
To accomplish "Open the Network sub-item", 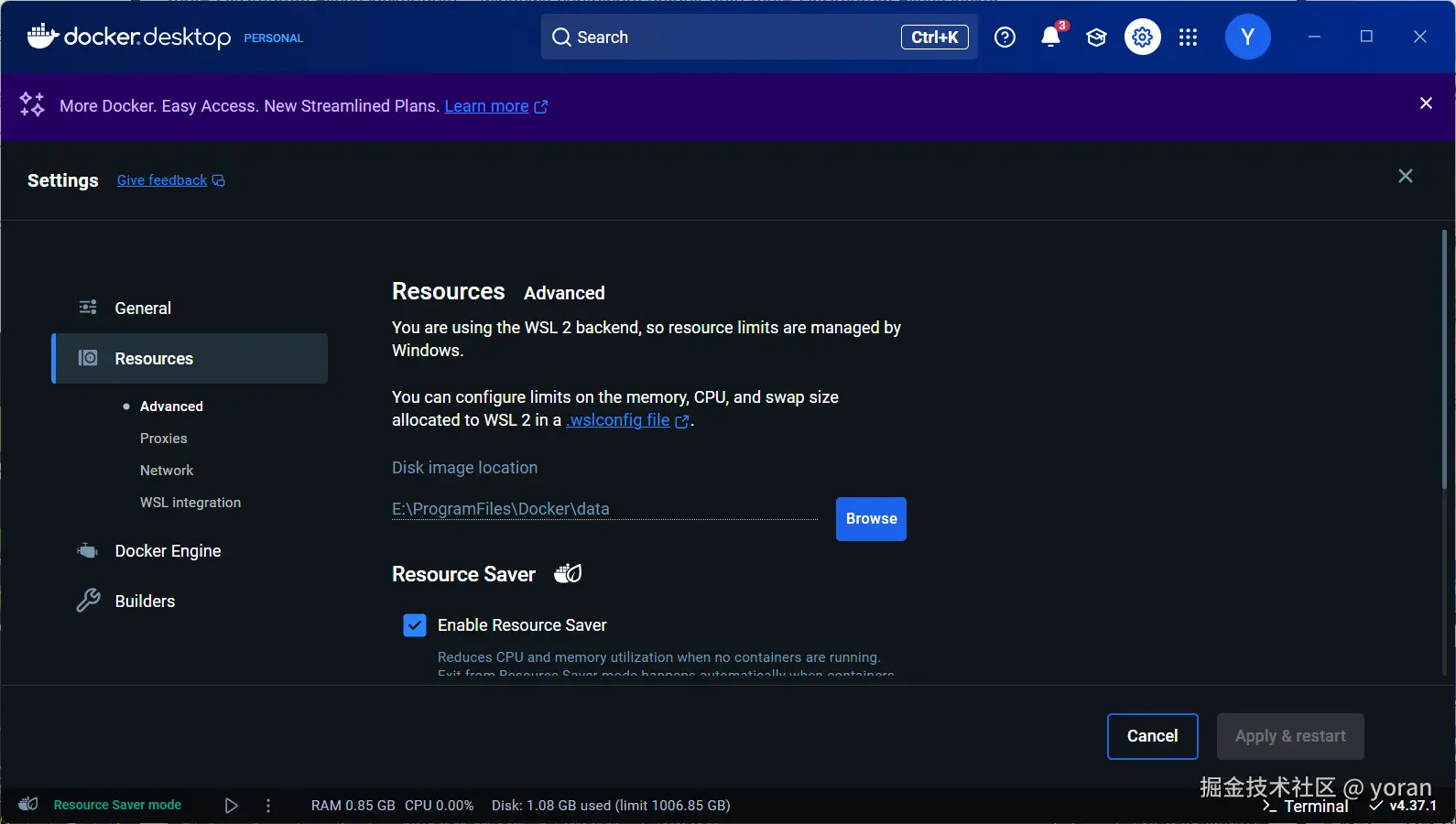I will (x=167, y=471).
